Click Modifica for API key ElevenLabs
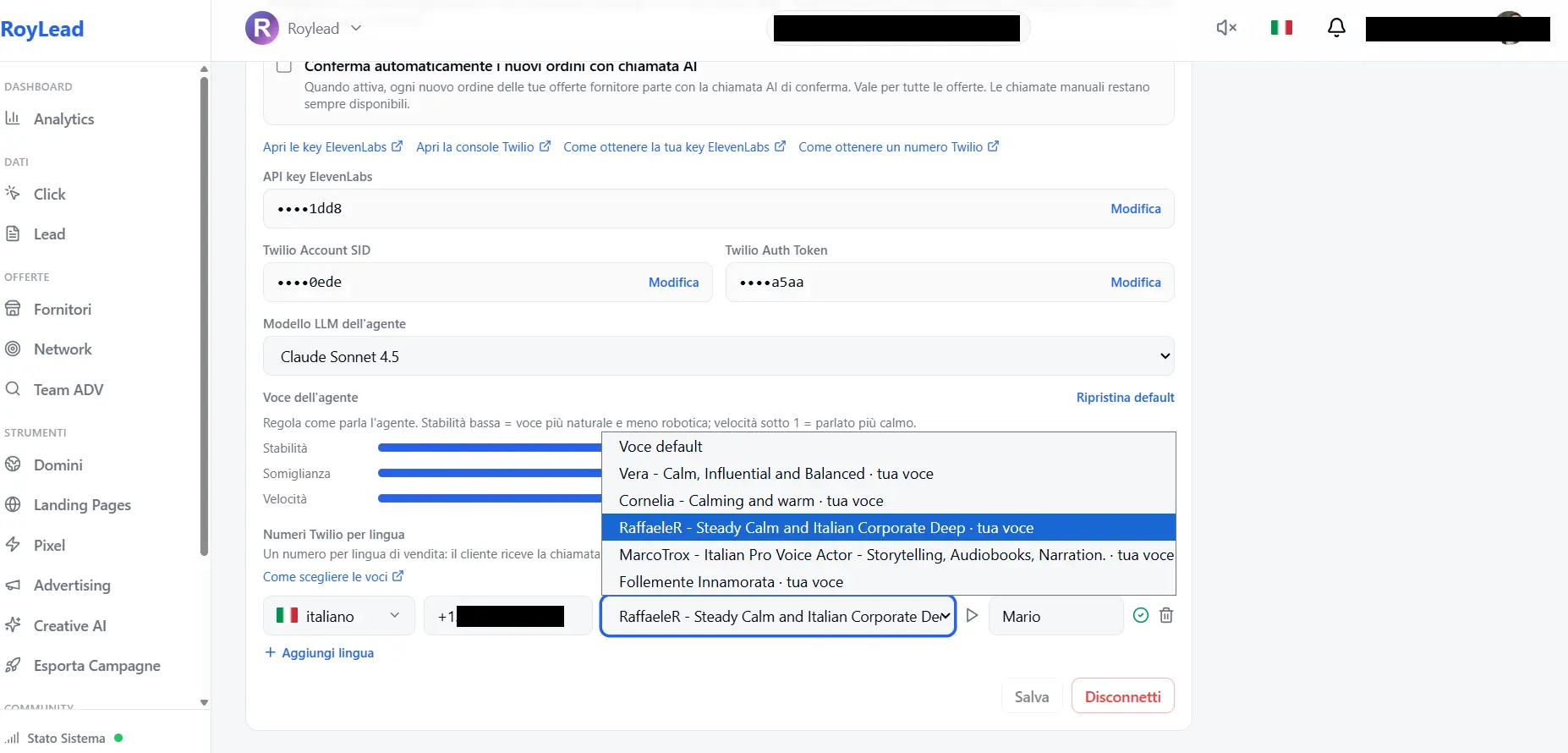The width and height of the screenshot is (1568, 753). tap(1136, 208)
